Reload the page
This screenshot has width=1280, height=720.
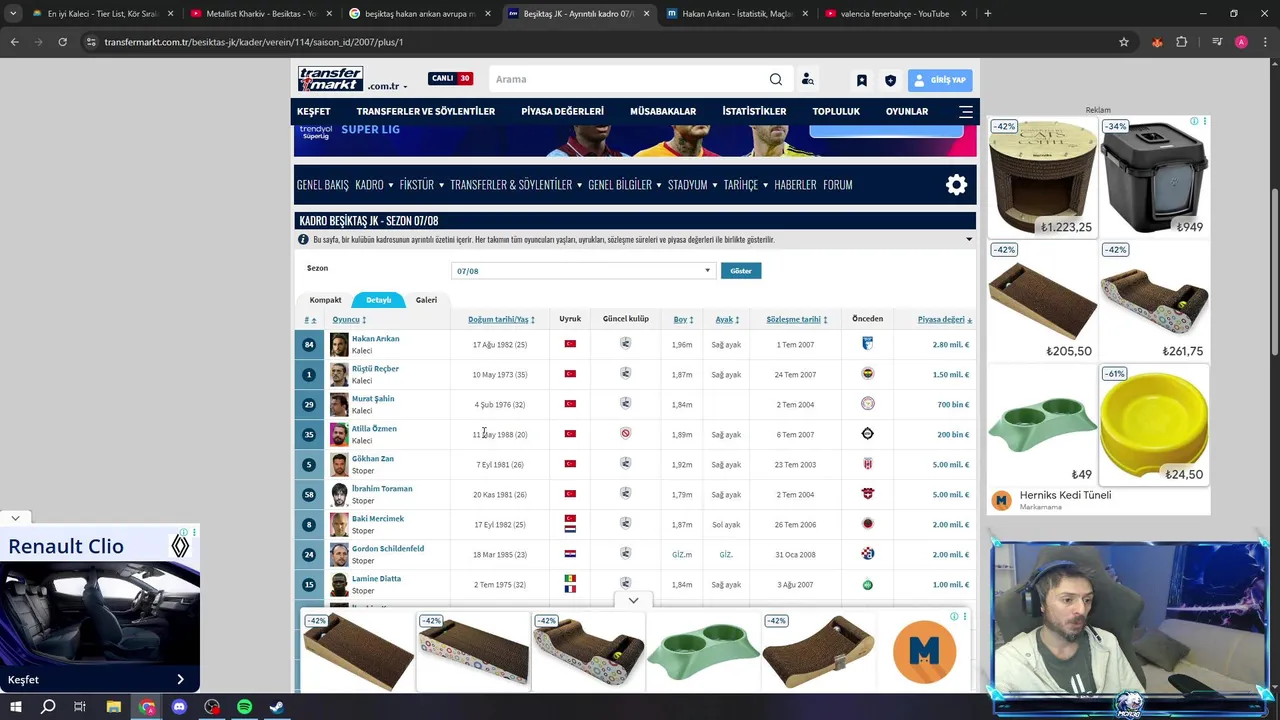62,42
